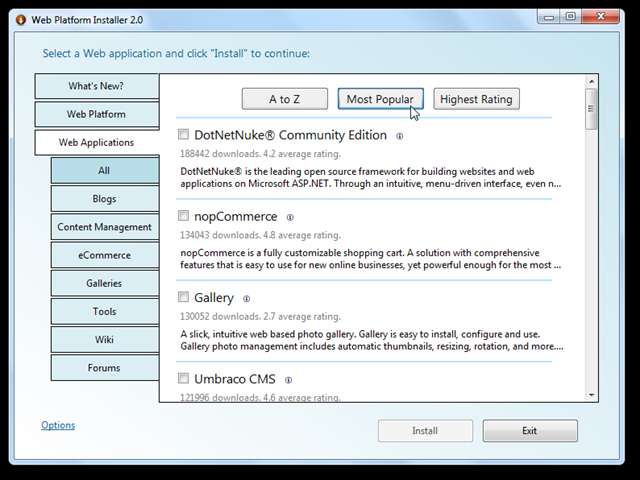Click "130052 downloads. 2.7 average rating." text
The image size is (640, 480).
click(260, 316)
